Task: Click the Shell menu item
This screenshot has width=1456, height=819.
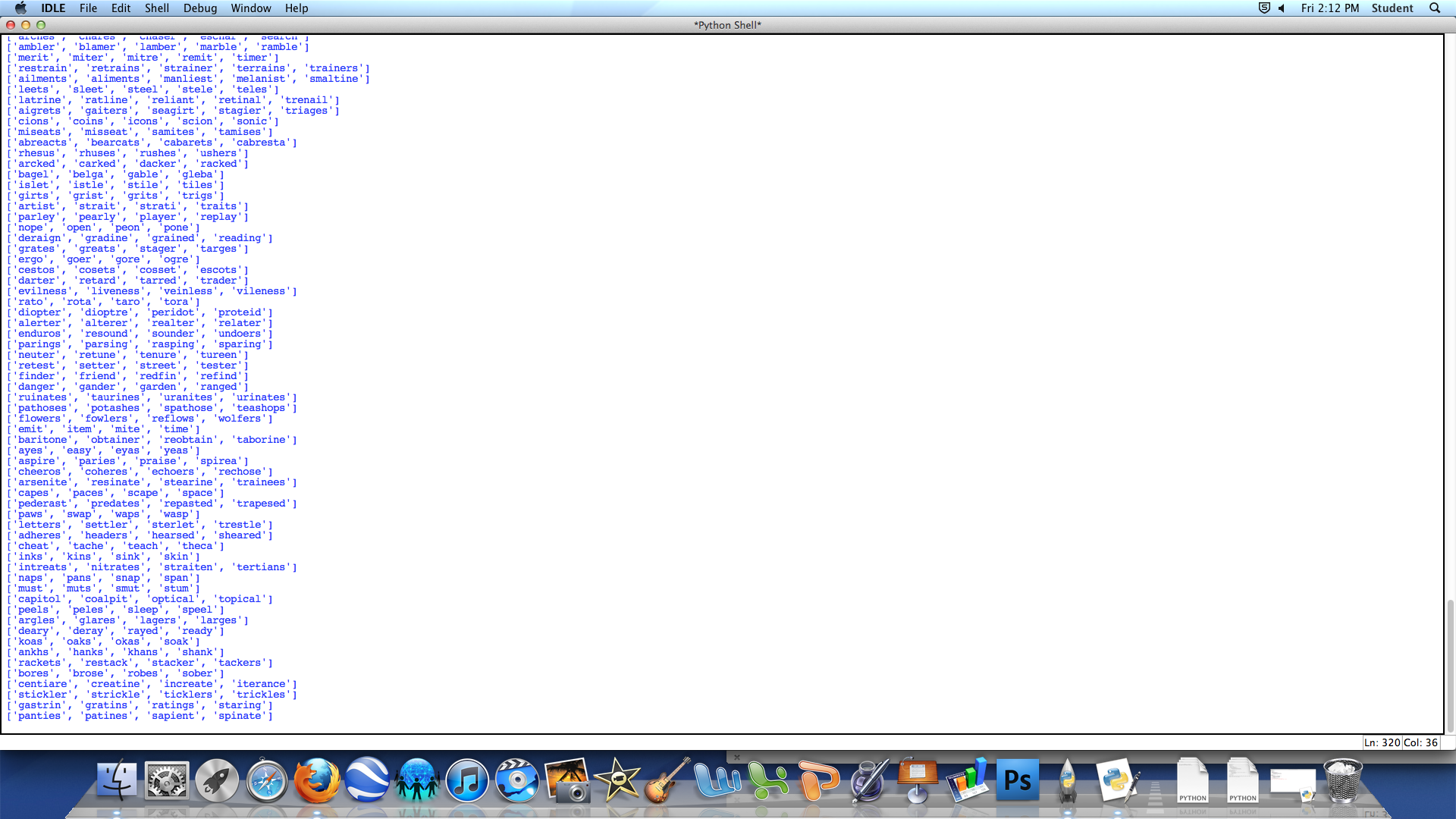Action: click(x=157, y=8)
